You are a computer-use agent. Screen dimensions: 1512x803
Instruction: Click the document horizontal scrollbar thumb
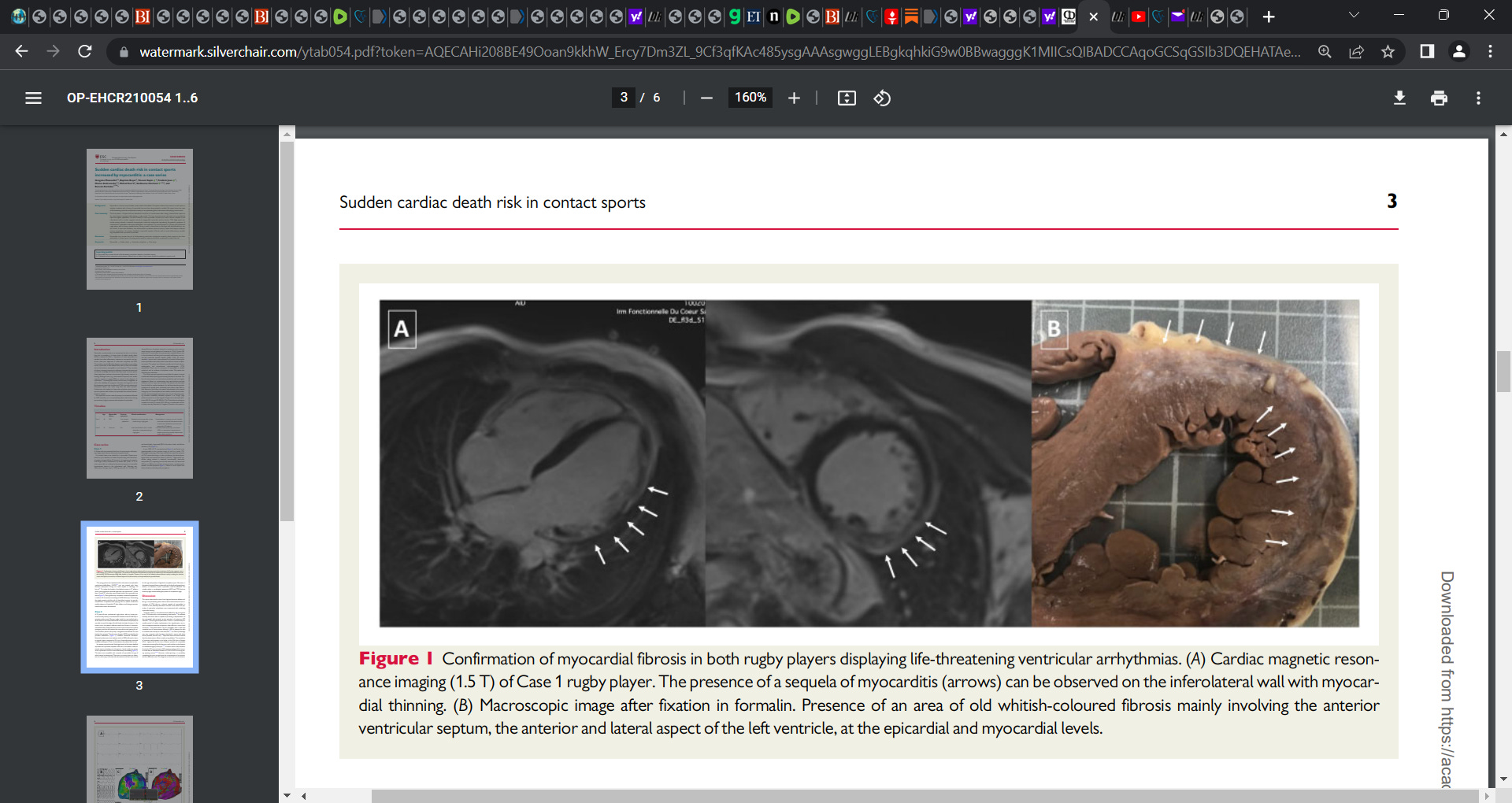925,796
